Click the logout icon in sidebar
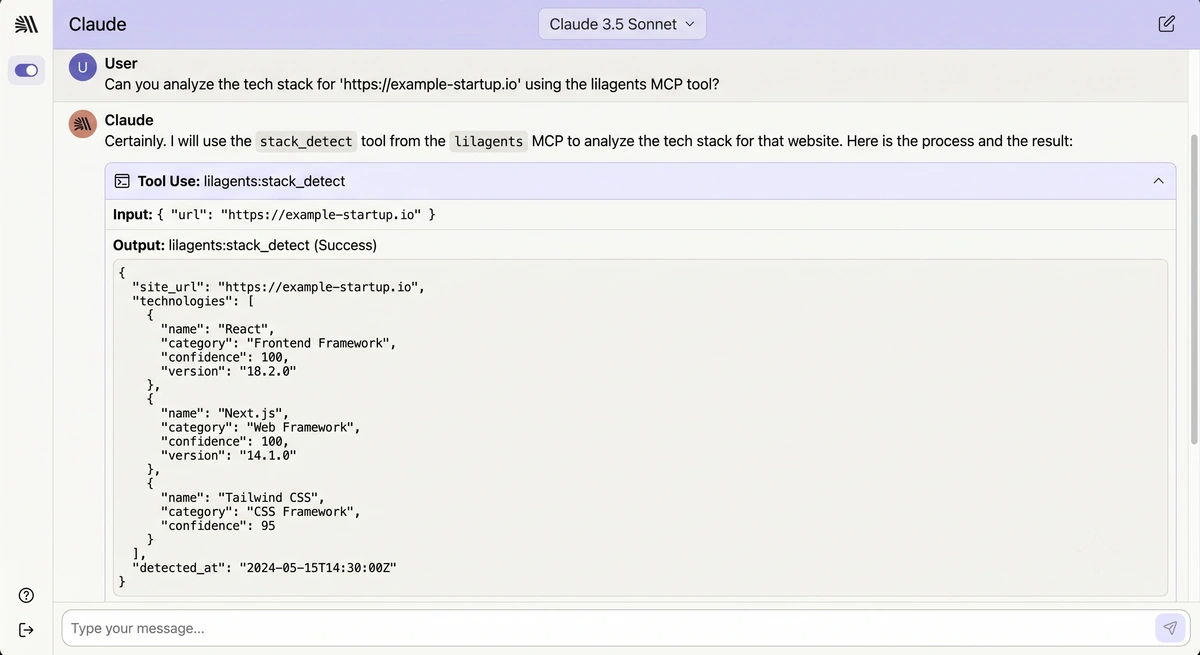 tap(27, 629)
